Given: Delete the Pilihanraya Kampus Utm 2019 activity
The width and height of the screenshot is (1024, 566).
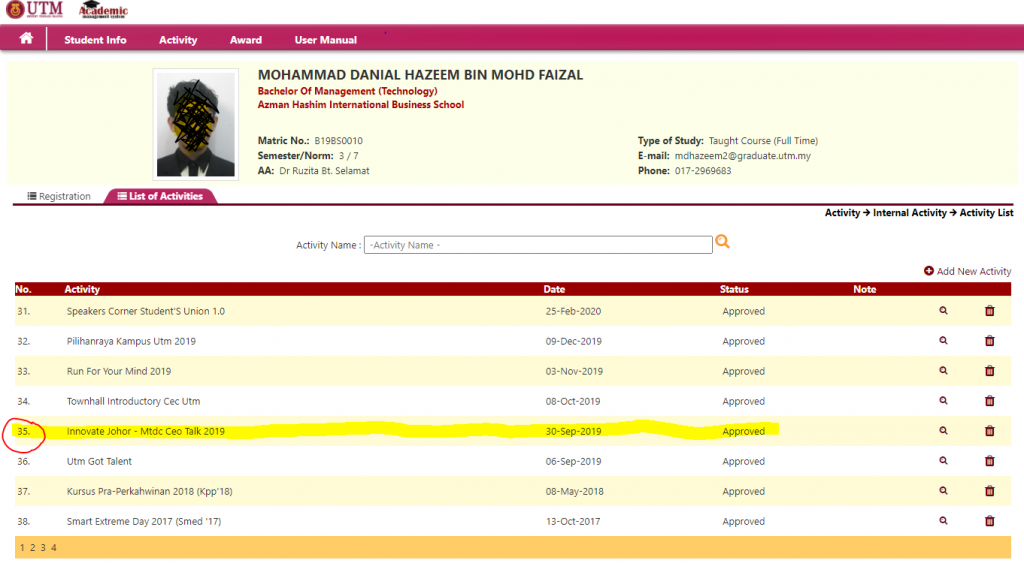Looking at the screenshot, I should 989,341.
